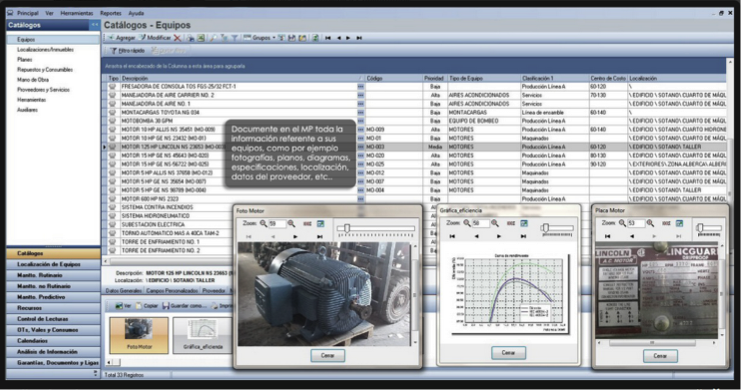Switch to the Datos Generales tab
This screenshot has height=390, width=741.
(x=123, y=290)
